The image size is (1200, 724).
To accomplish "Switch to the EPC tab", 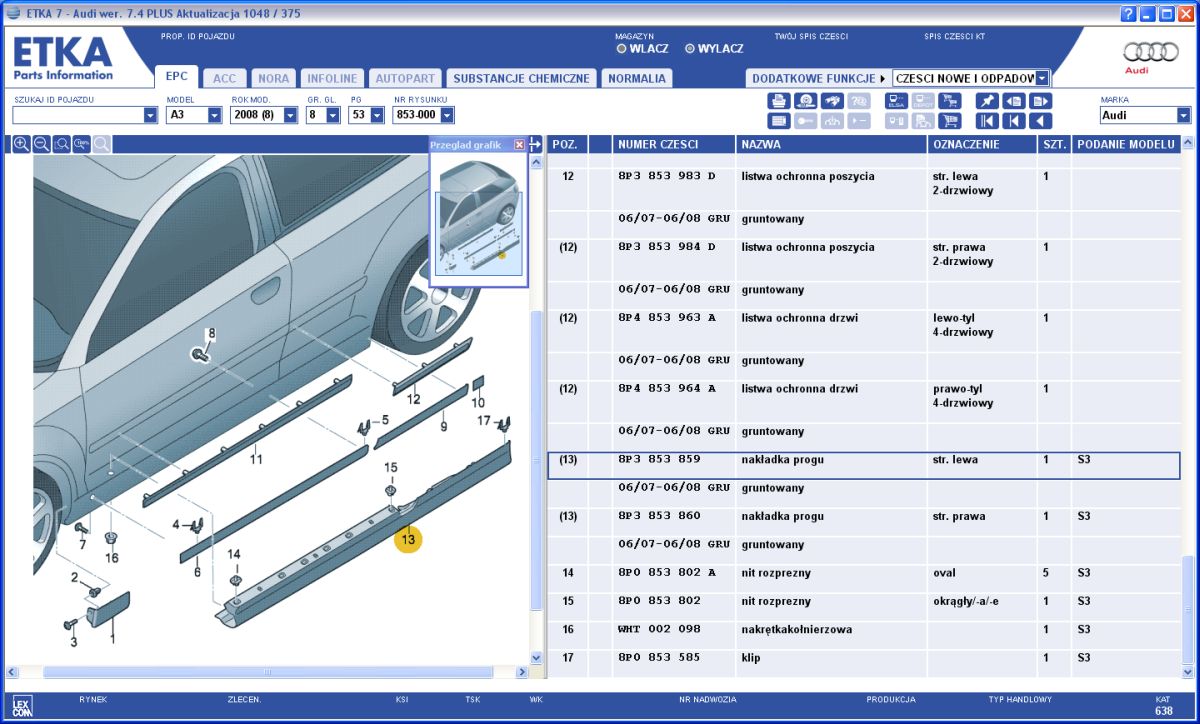I will tap(176, 77).
